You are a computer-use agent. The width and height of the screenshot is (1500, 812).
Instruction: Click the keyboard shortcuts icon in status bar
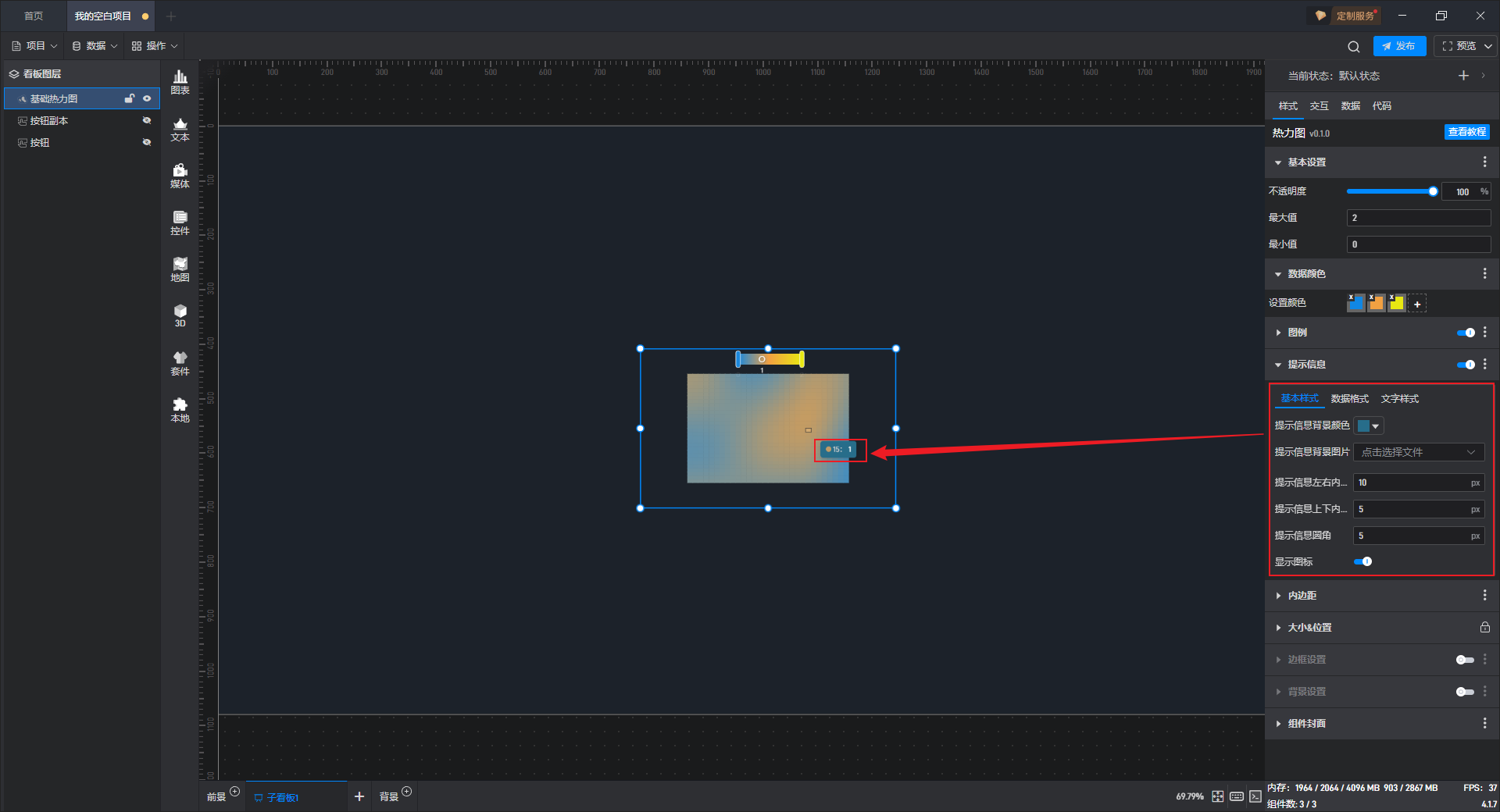click(1237, 796)
